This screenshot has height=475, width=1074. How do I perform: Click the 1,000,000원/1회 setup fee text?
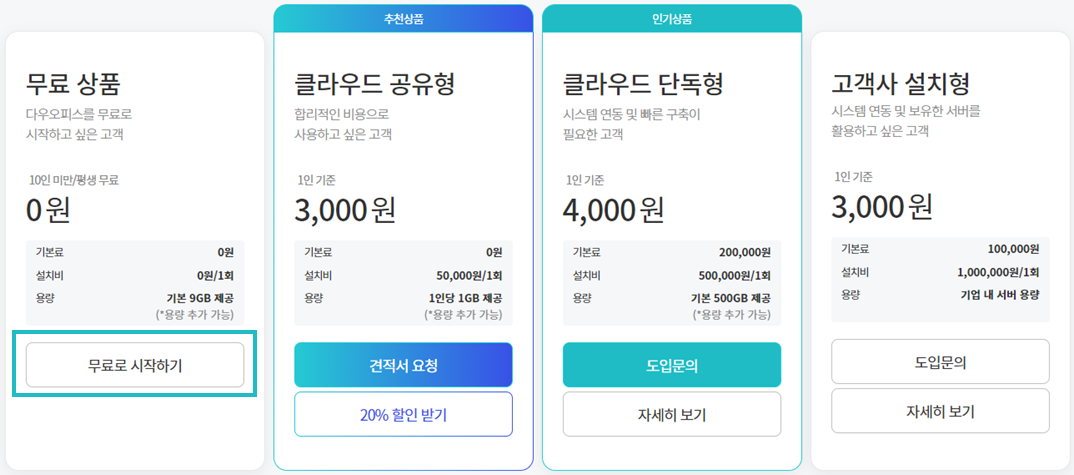coord(998,272)
